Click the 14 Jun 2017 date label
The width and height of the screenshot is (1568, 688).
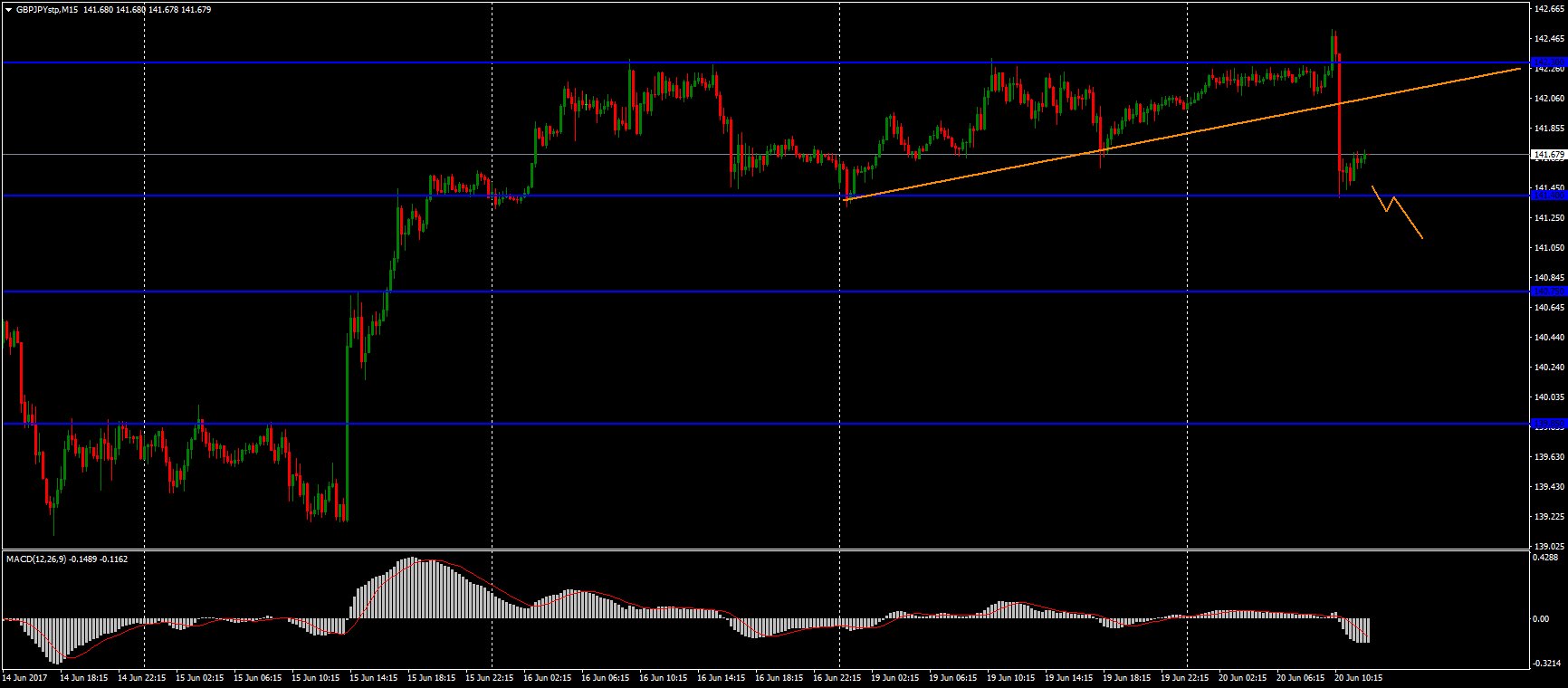click(x=24, y=677)
